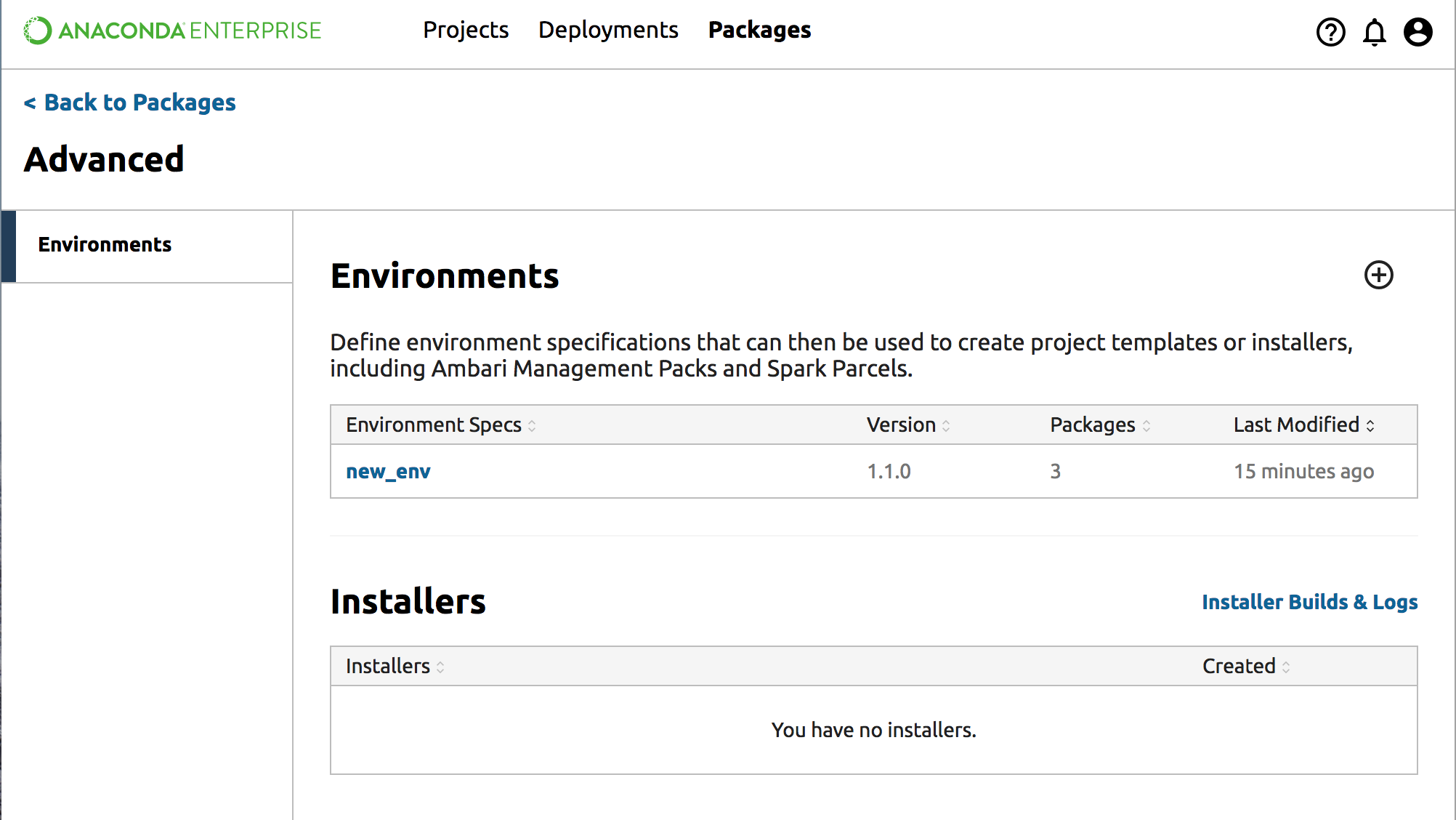Screen dimensions: 1456x820
Task: Go back to Packages
Action: click(130, 102)
